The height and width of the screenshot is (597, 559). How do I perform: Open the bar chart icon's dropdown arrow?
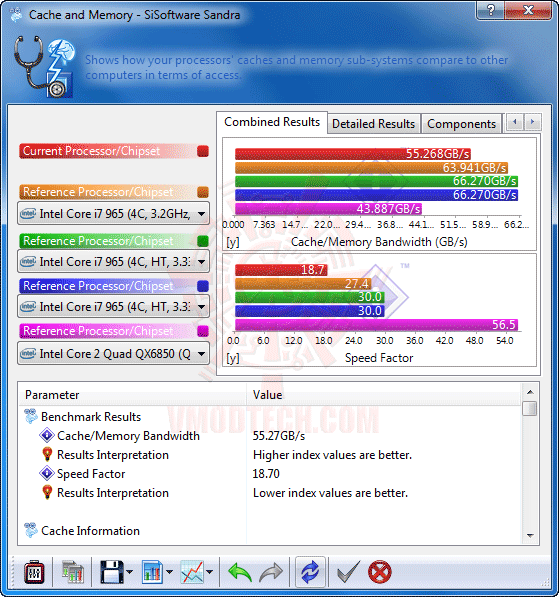pyautogui.click(x=169, y=571)
